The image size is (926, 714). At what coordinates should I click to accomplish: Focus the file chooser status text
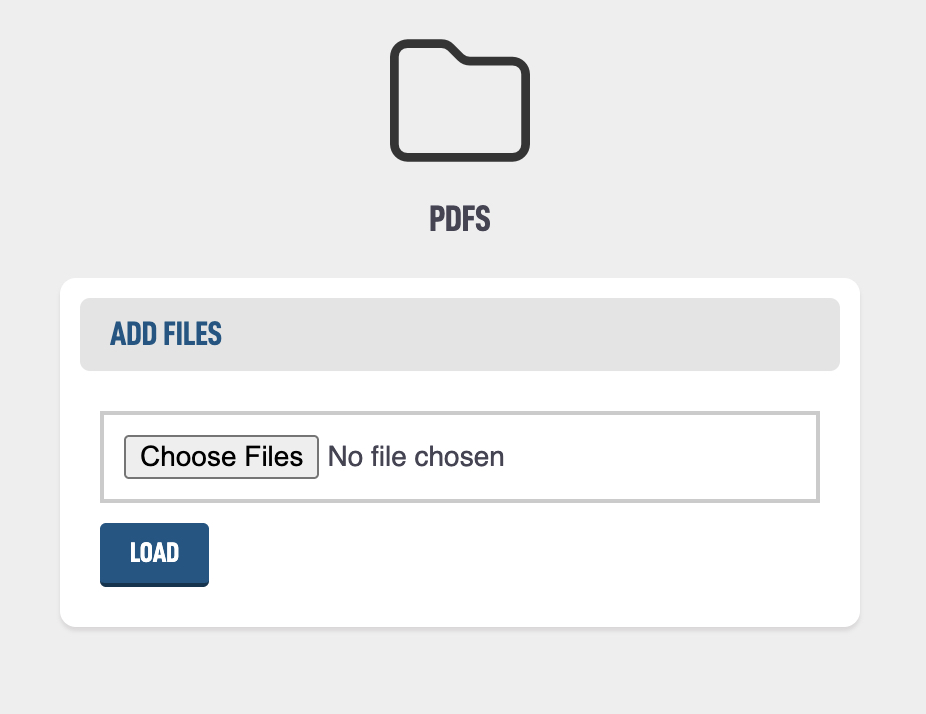416,457
